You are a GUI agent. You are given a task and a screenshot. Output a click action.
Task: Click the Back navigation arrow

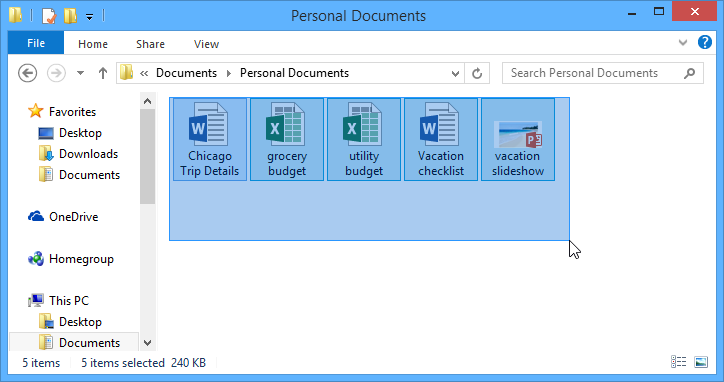pyautogui.click(x=27, y=73)
